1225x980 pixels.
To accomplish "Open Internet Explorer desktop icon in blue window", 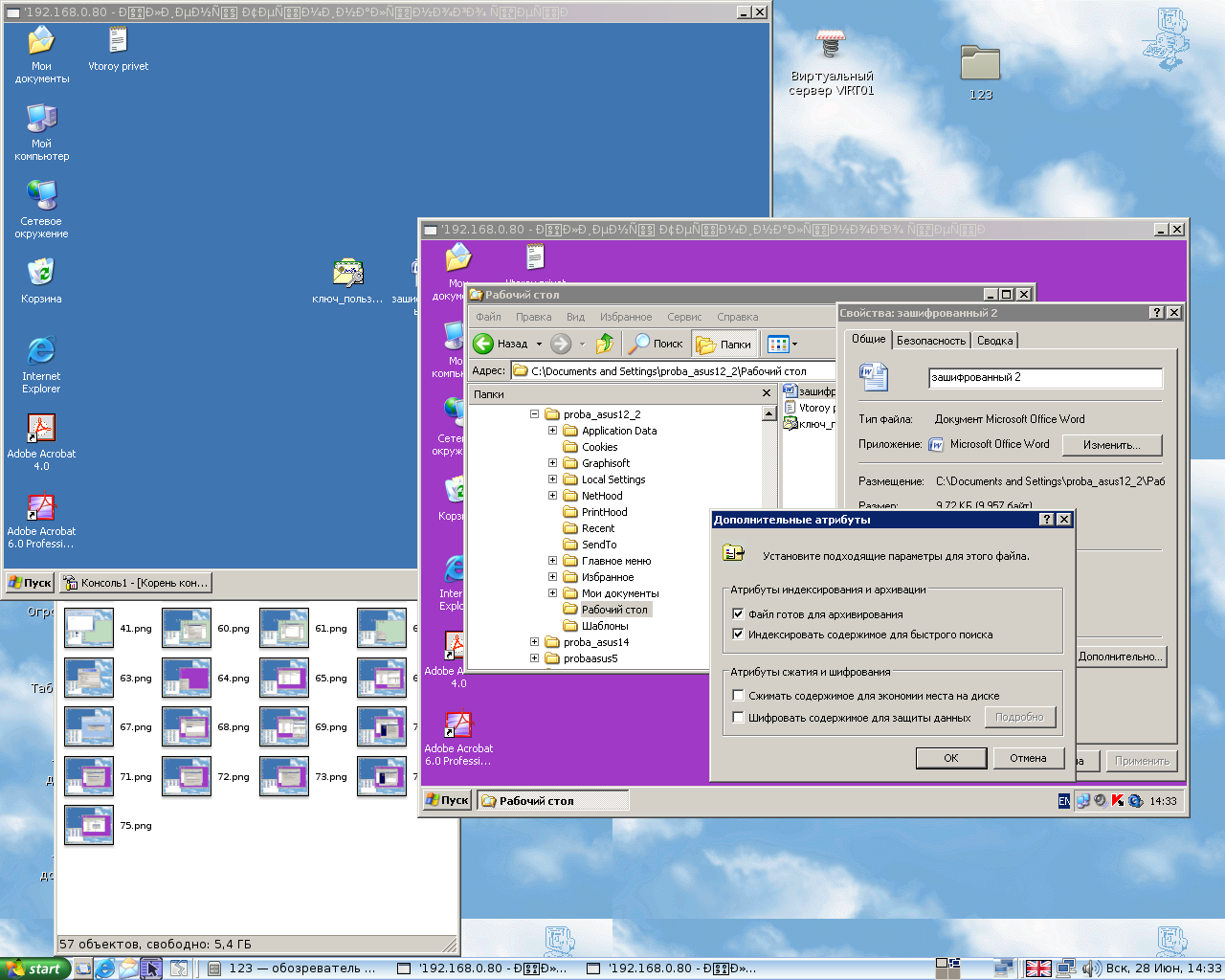I will (x=41, y=351).
